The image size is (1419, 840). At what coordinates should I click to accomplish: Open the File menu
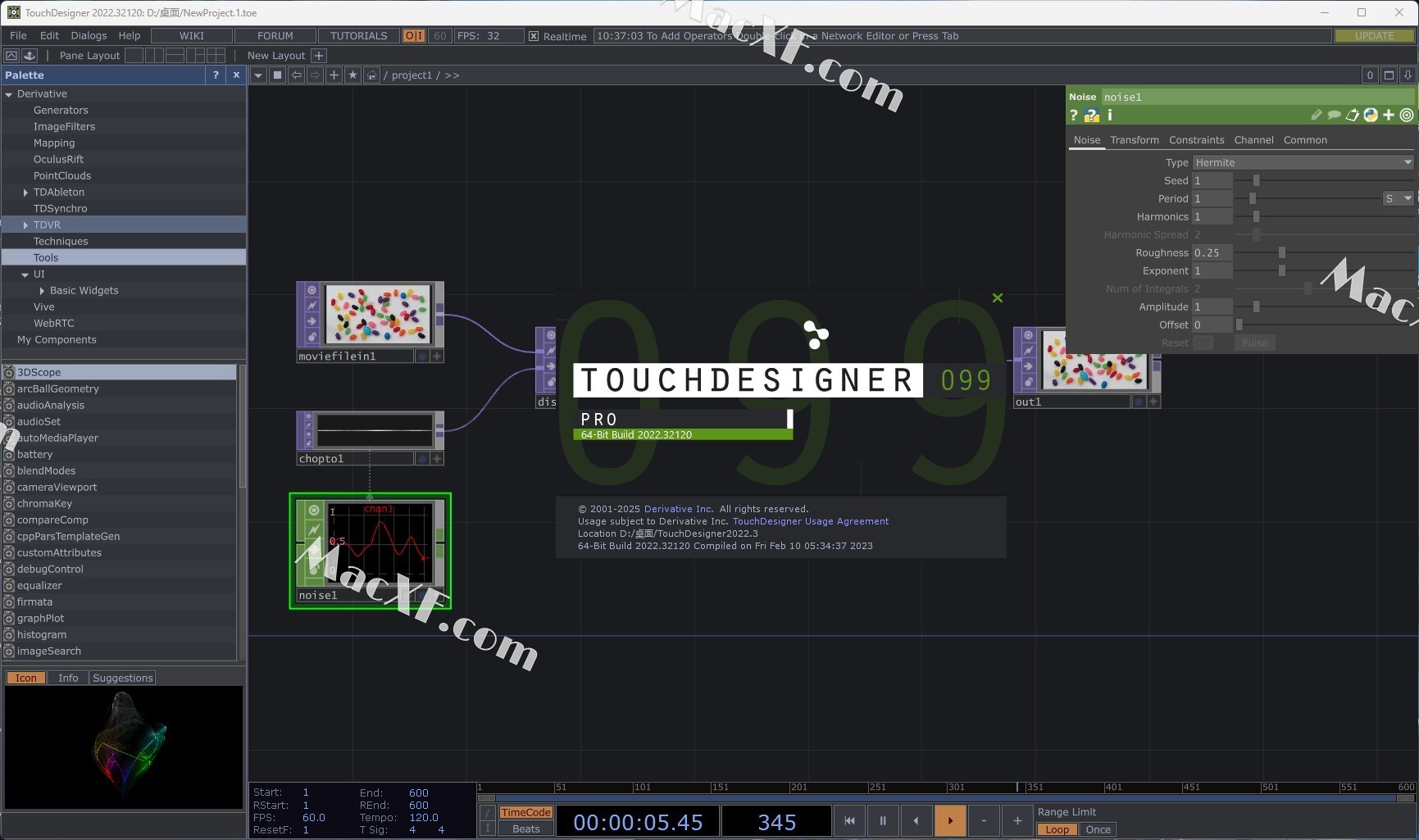click(18, 36)
